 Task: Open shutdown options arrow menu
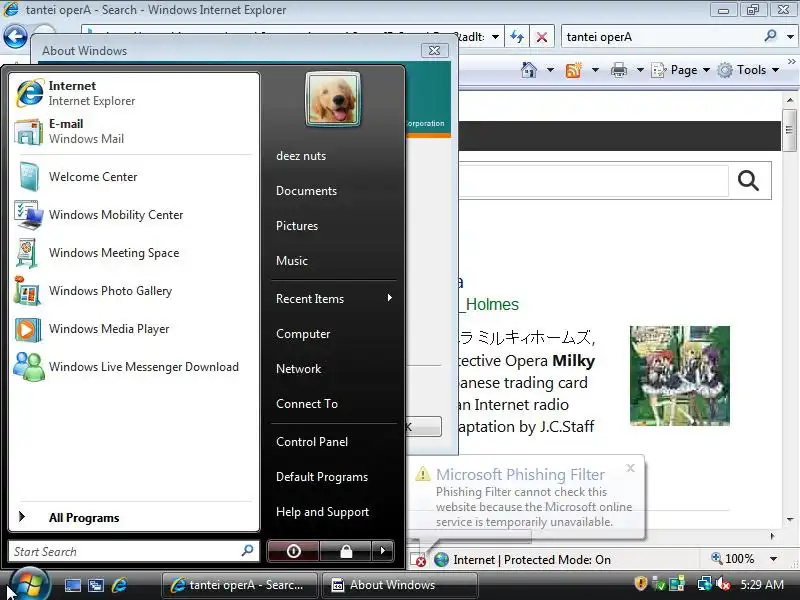pos(383,551)
